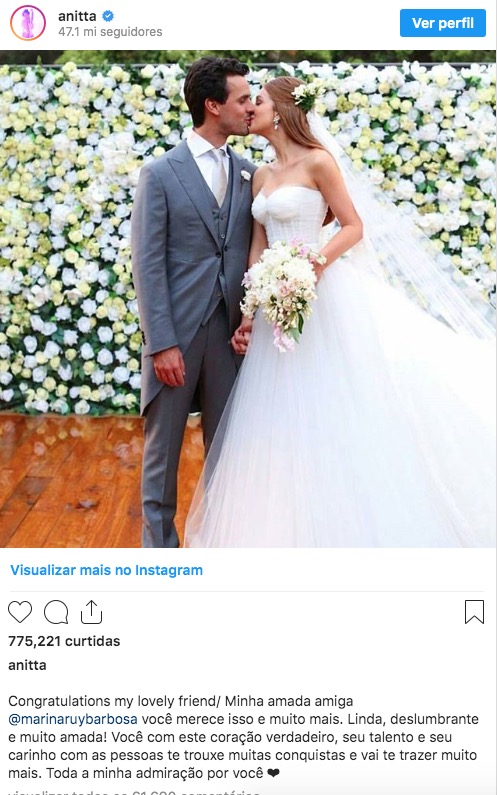
Task: Open the @marinaruybarbosa mention
Action: click(x=73, y=719)
